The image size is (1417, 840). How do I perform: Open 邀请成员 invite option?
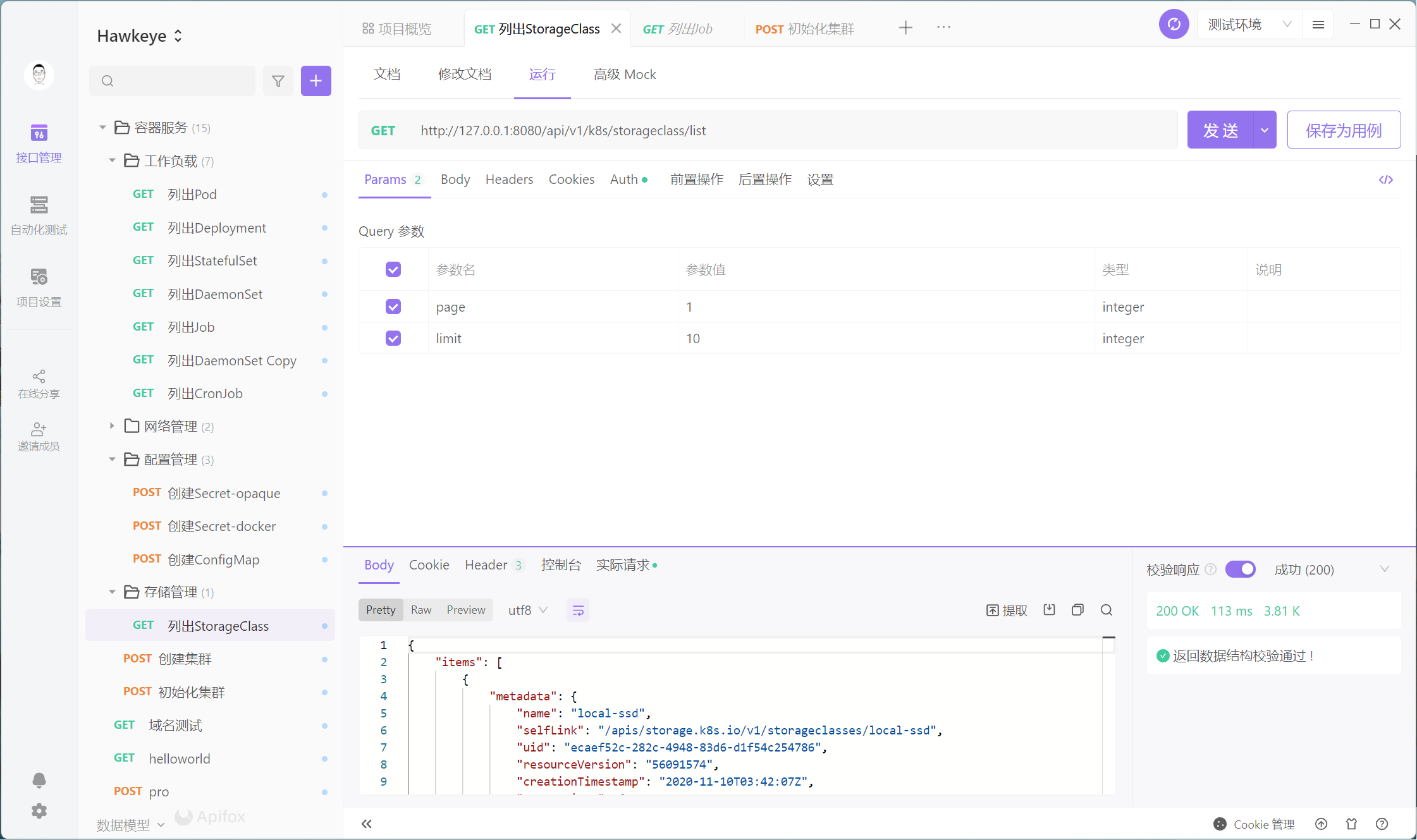click(x=39, y=437)
